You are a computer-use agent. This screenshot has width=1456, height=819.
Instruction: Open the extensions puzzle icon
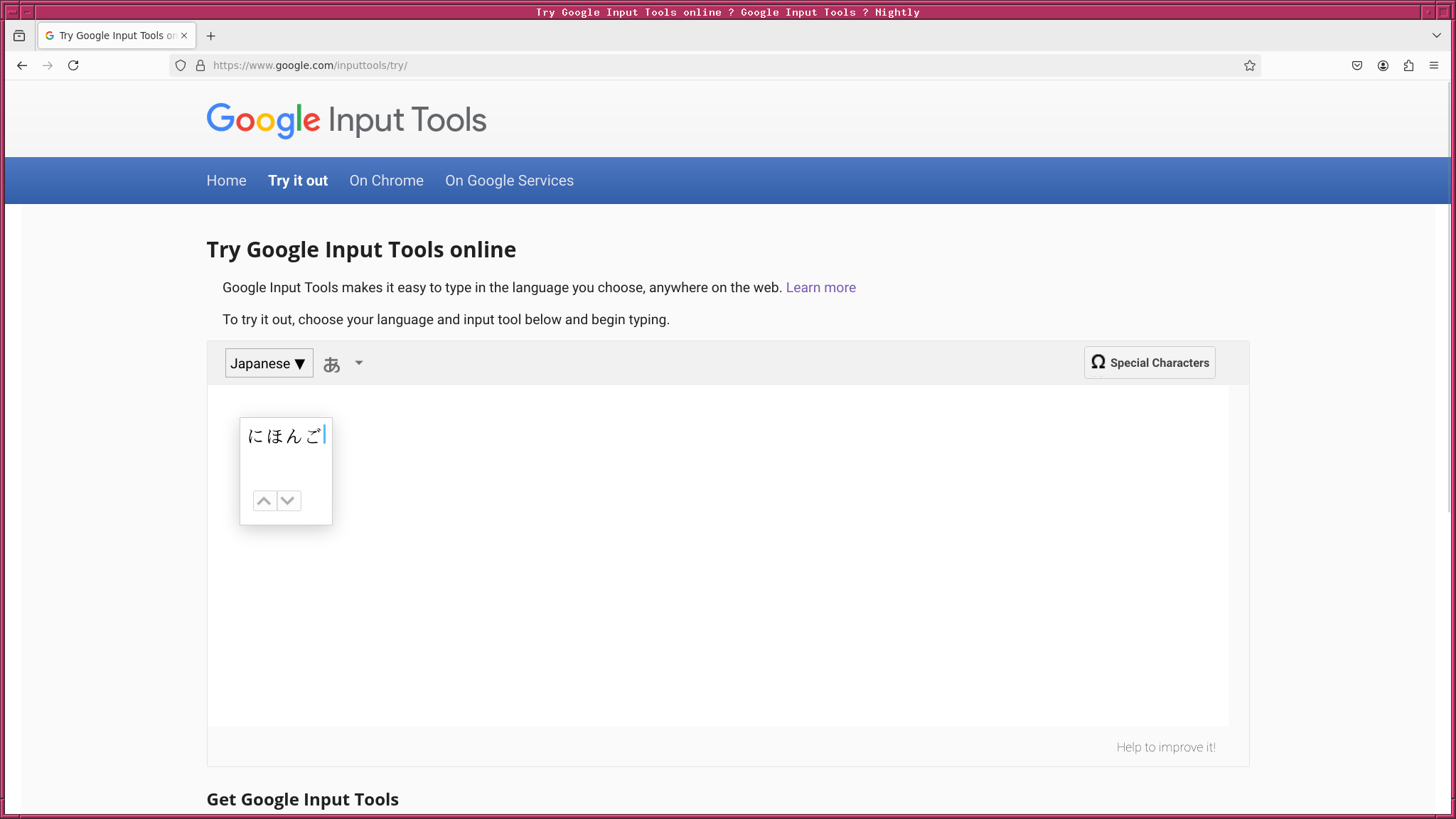pyautogui.click(x=1408, y=65)
